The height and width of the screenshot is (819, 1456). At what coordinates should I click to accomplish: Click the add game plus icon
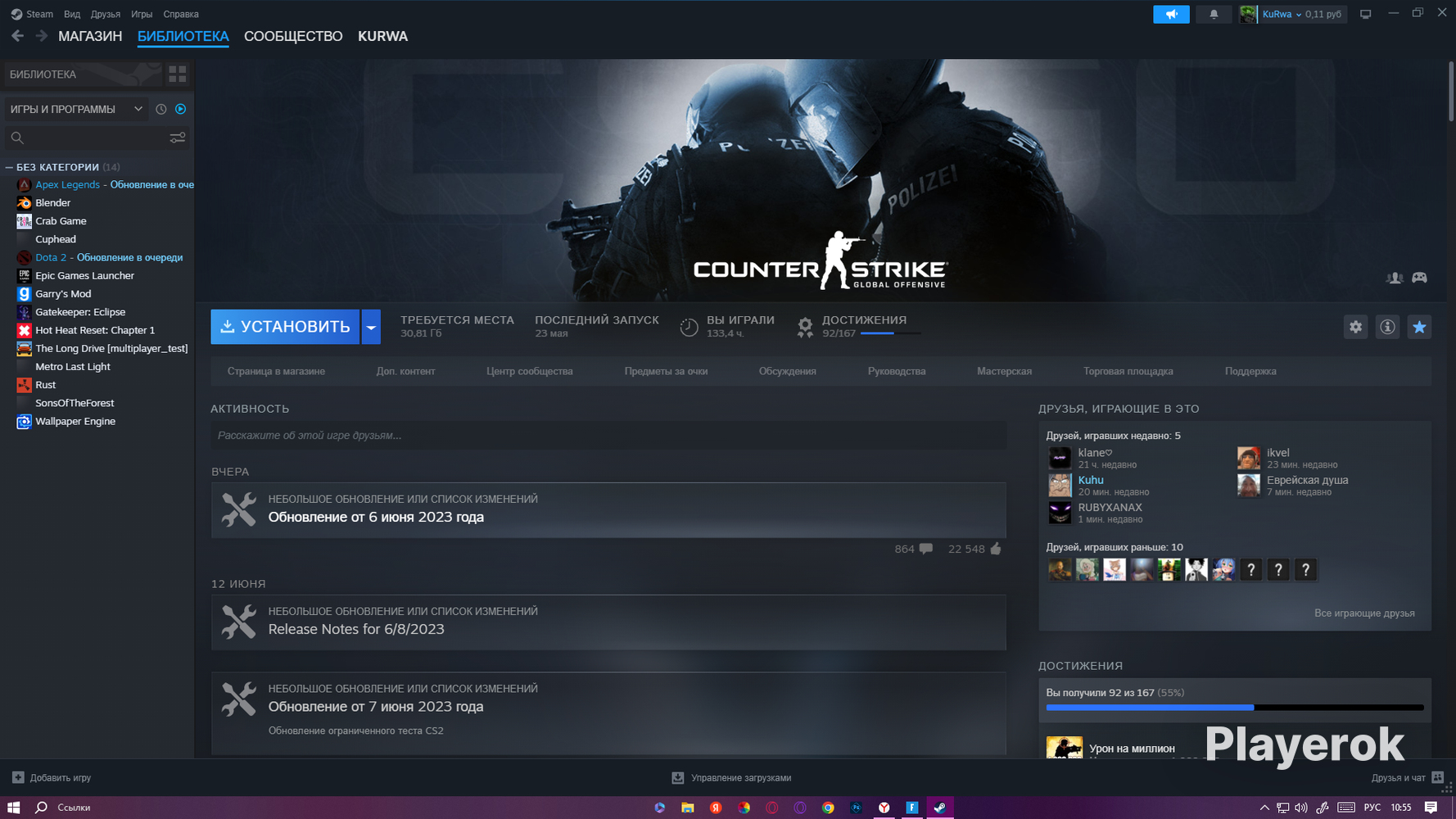coord(18,778)
